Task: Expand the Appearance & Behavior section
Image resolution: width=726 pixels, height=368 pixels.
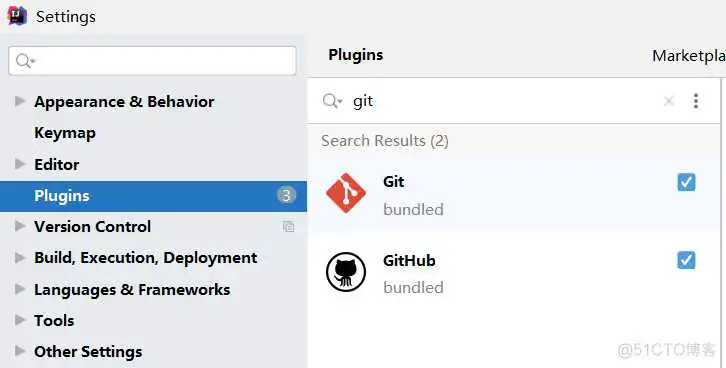Action: pyautogui.click(x=19, y=101)
